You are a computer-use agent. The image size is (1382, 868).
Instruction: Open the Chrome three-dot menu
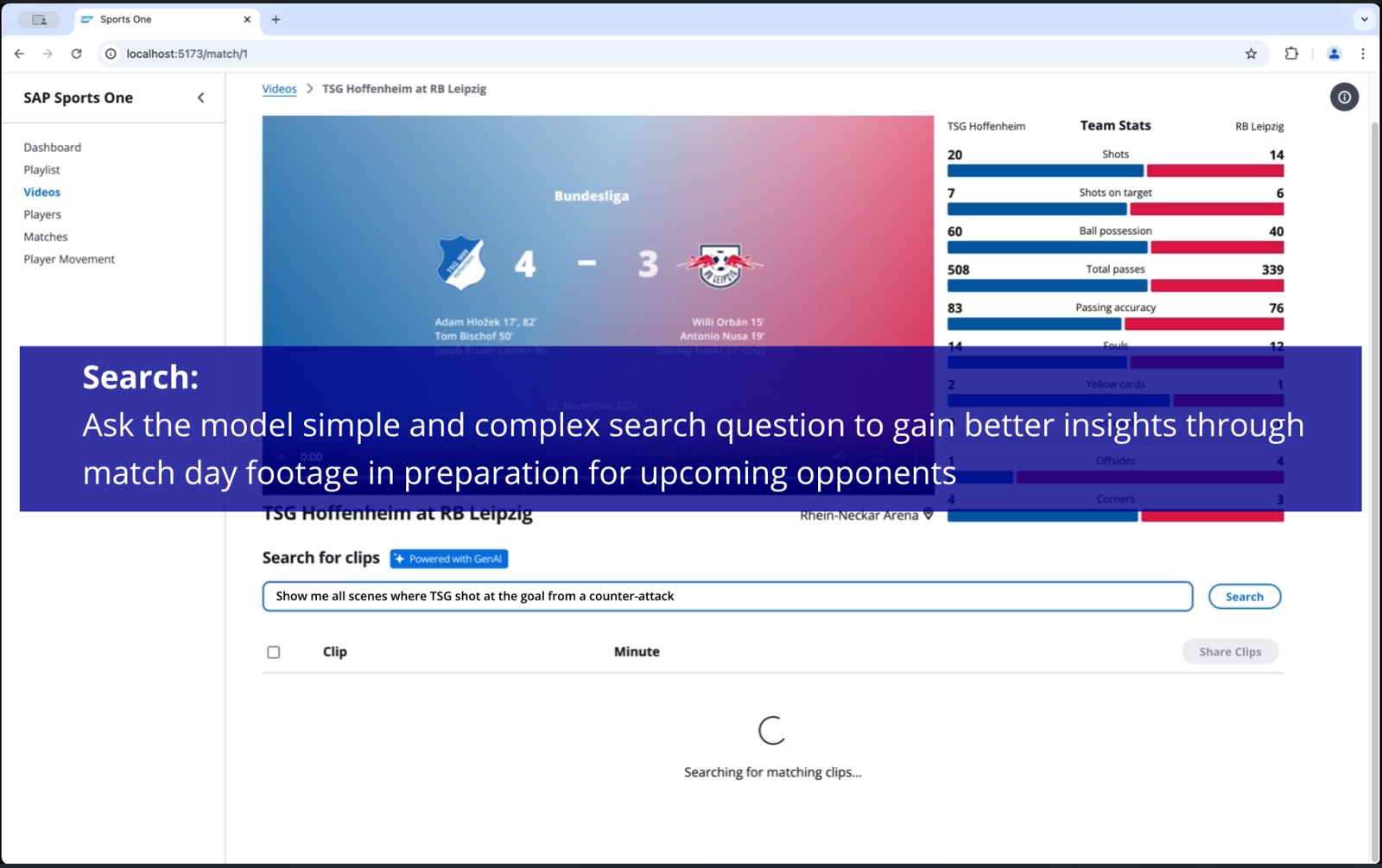(1363, 54)
